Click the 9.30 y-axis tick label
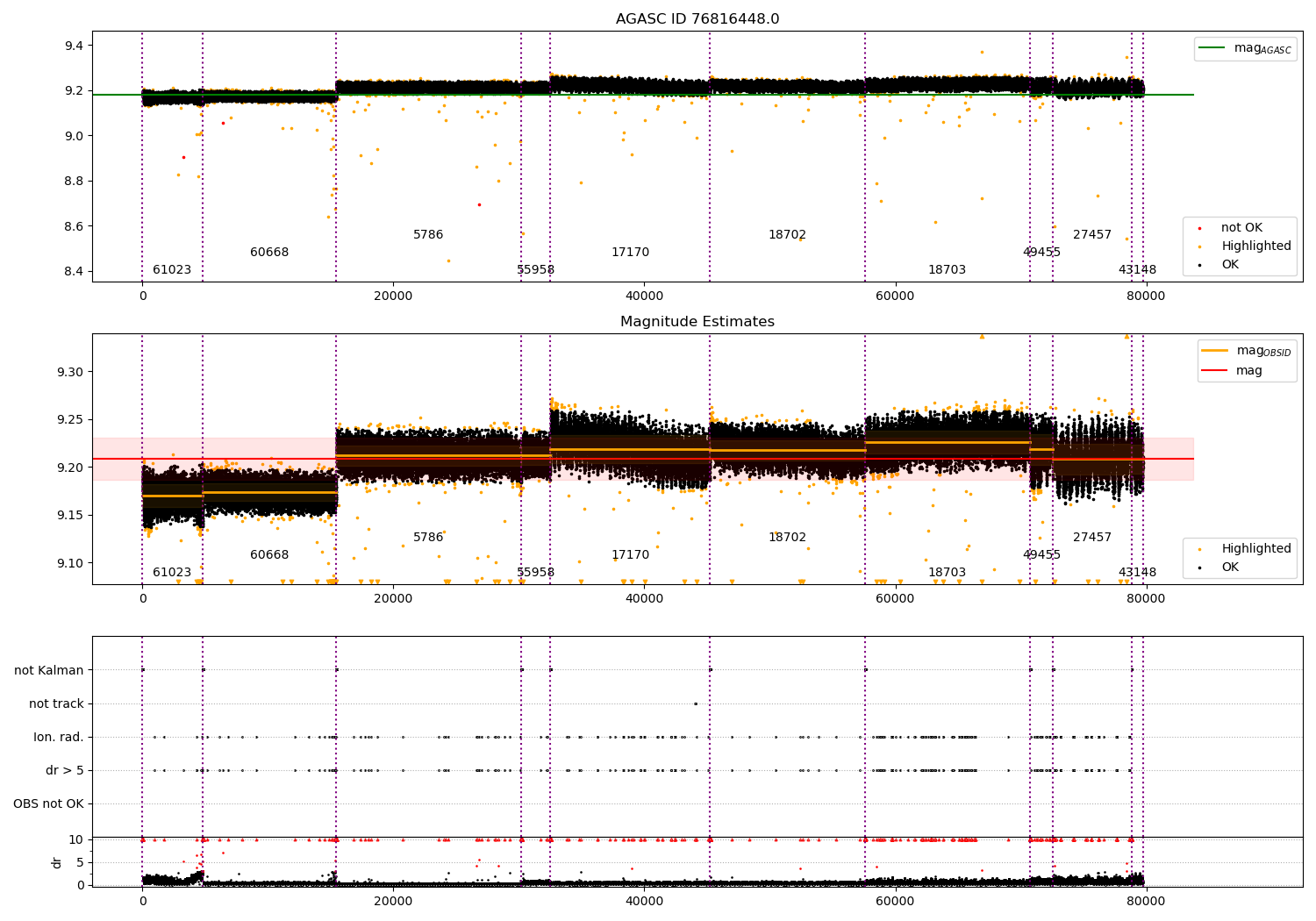1316x921 pixels. click(x=70, y=372)
